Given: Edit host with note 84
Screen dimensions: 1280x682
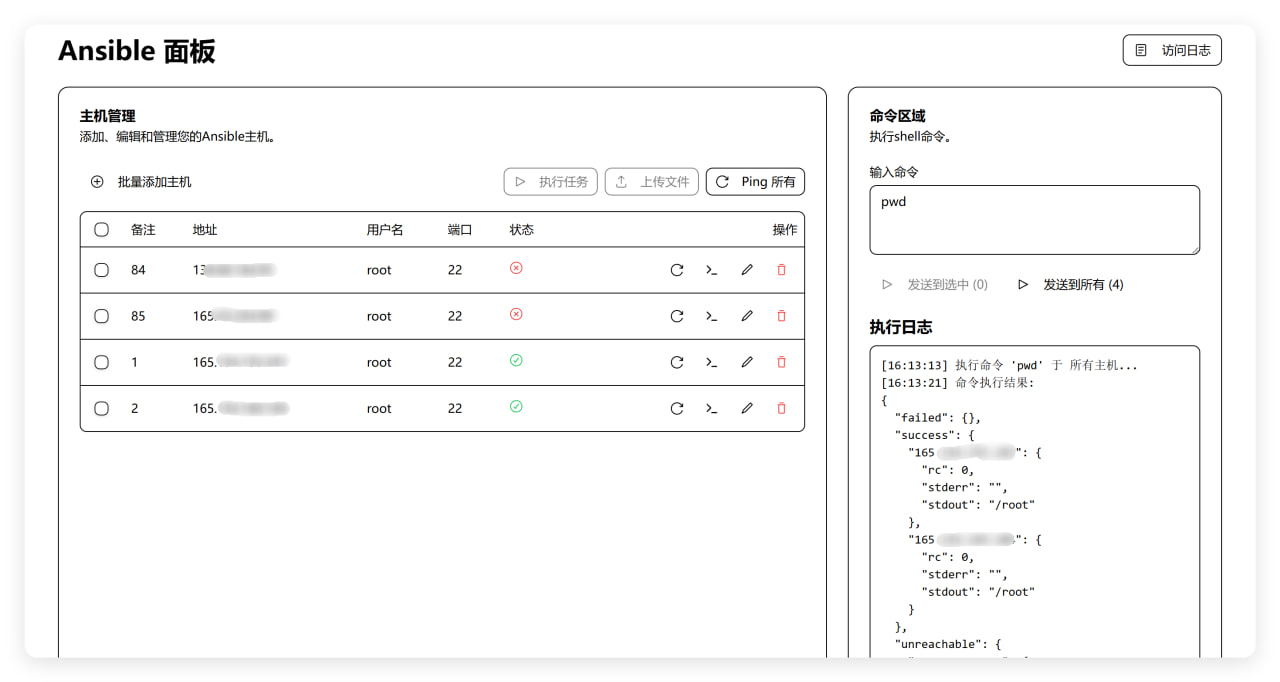Looking at the screenshot, I should click(x=747, y=270).
